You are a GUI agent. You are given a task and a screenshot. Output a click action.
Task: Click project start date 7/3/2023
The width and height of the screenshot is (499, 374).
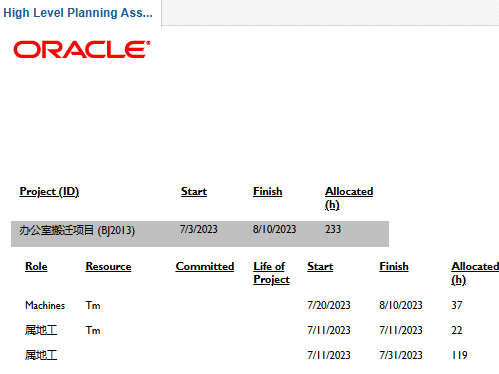point(199,229)
